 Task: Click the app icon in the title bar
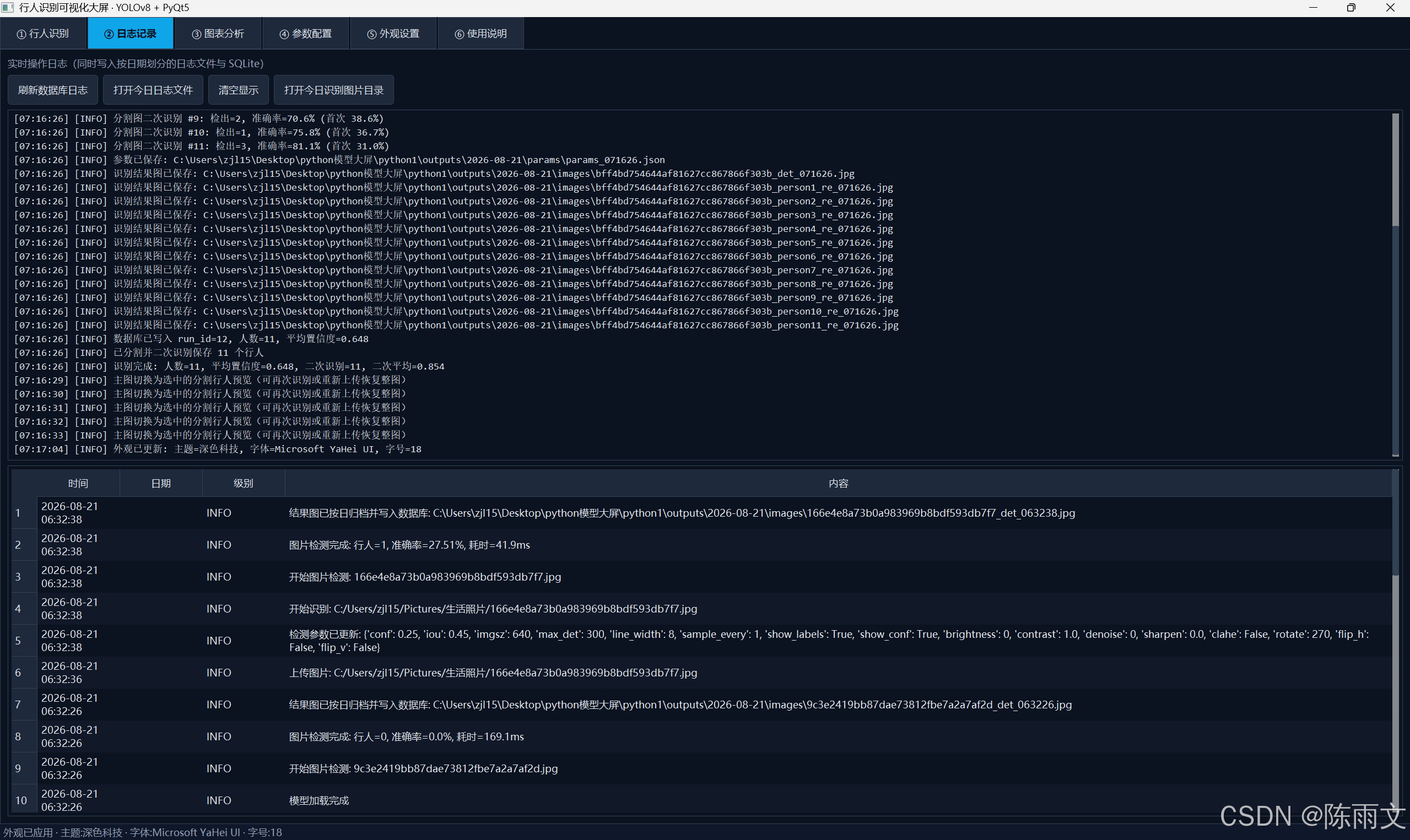[x=8, y=8]
